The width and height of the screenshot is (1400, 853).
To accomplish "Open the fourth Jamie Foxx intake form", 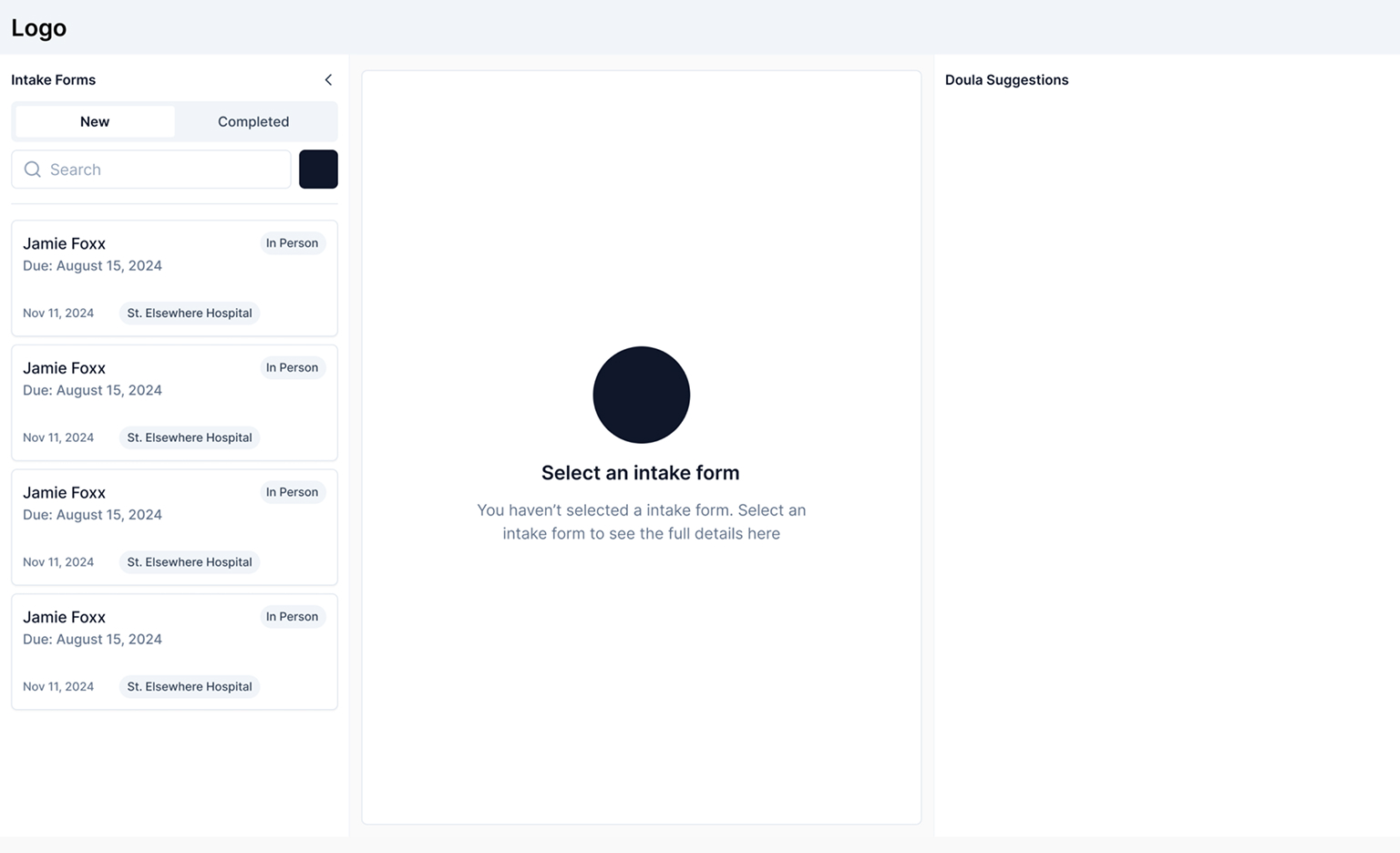I will click(174, 651).
